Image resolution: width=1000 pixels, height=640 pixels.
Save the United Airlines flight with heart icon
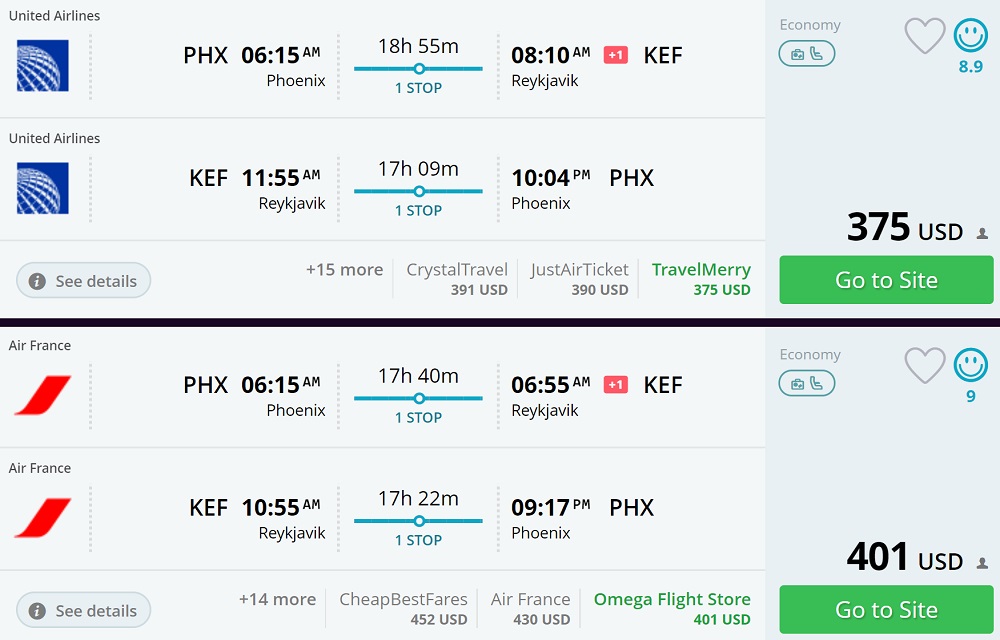click(x=924, y=37)
